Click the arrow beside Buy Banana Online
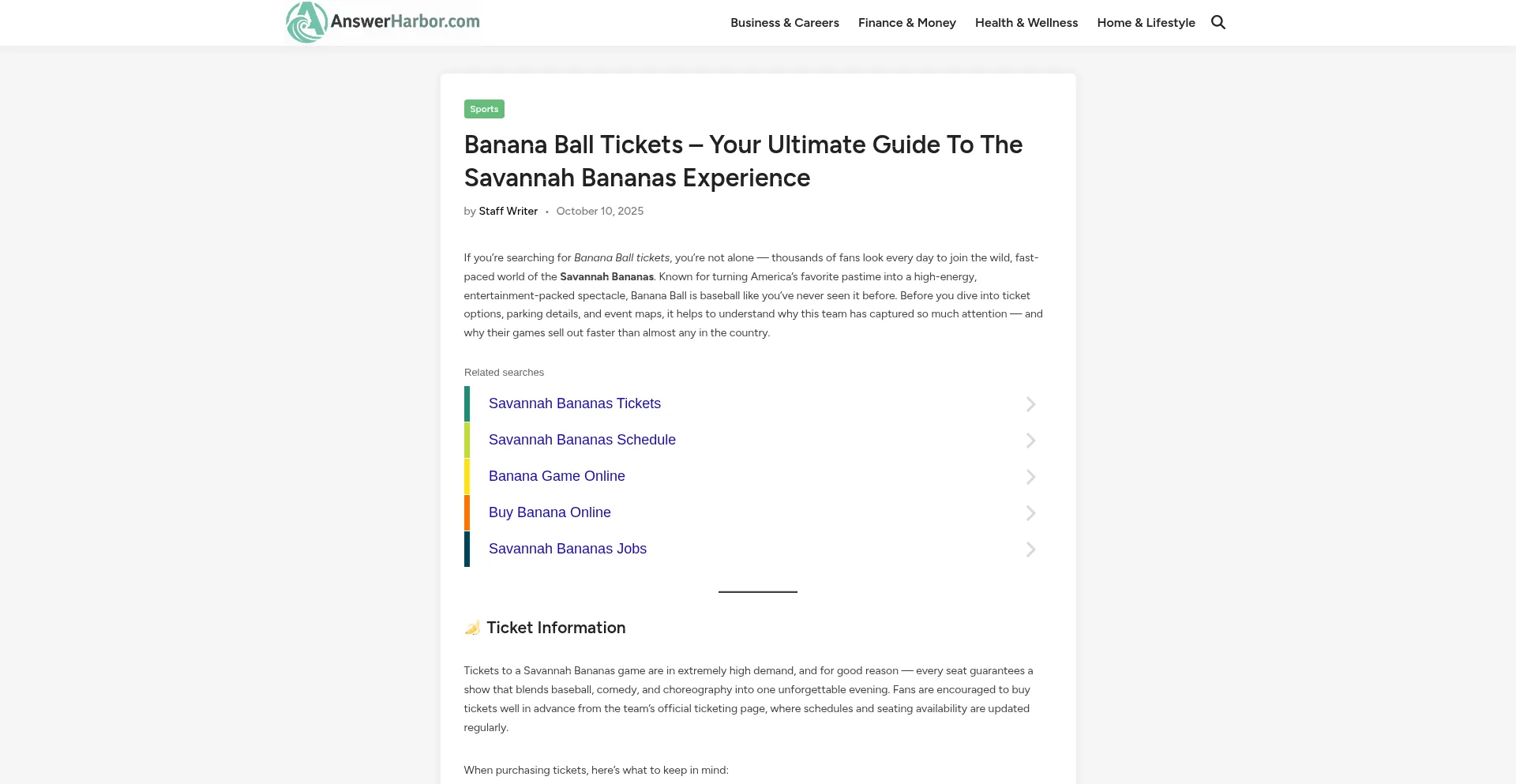 (x=1030, y=513)
